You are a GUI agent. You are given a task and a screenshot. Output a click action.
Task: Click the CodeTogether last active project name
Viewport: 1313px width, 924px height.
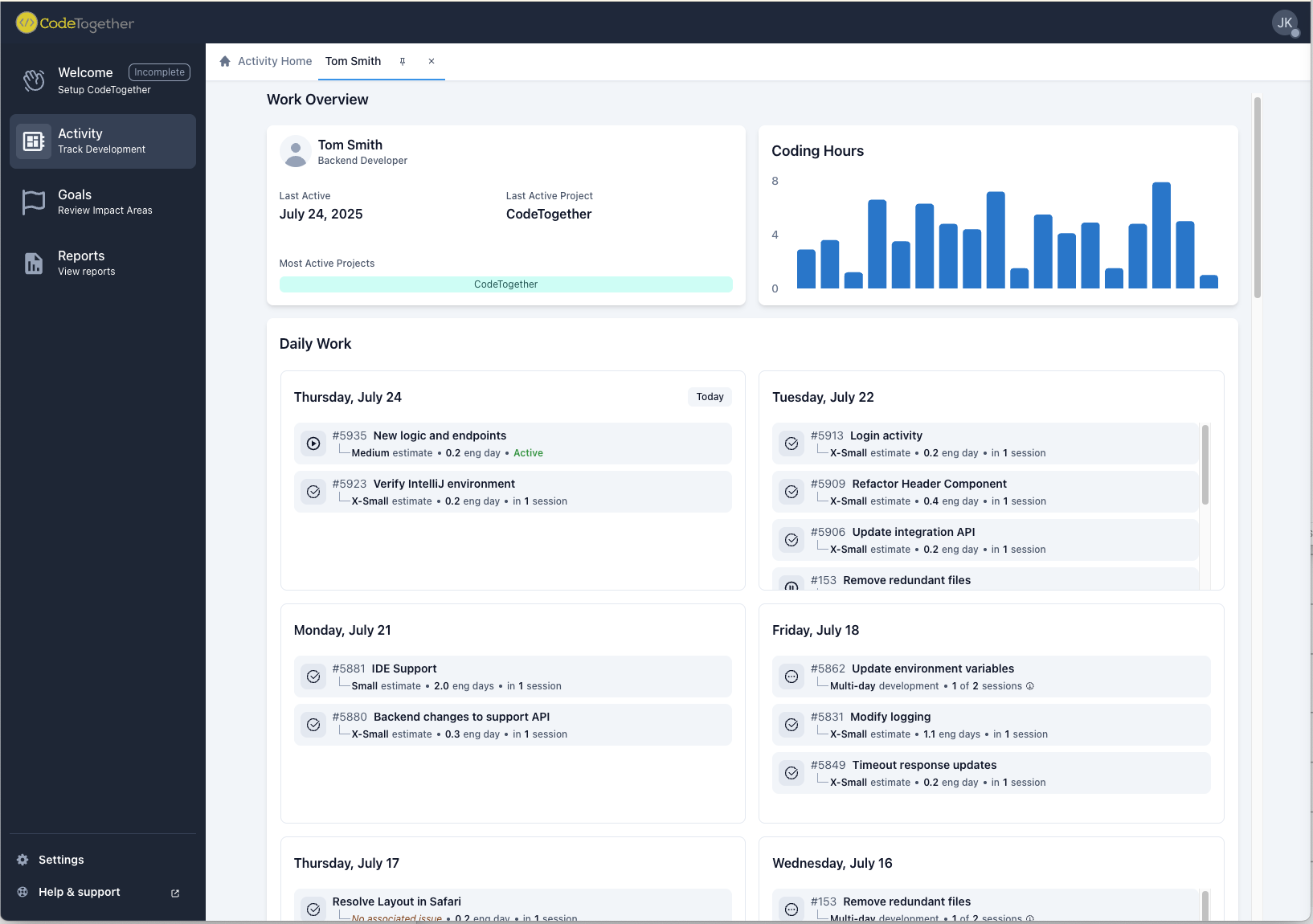[x=549, y=214]
